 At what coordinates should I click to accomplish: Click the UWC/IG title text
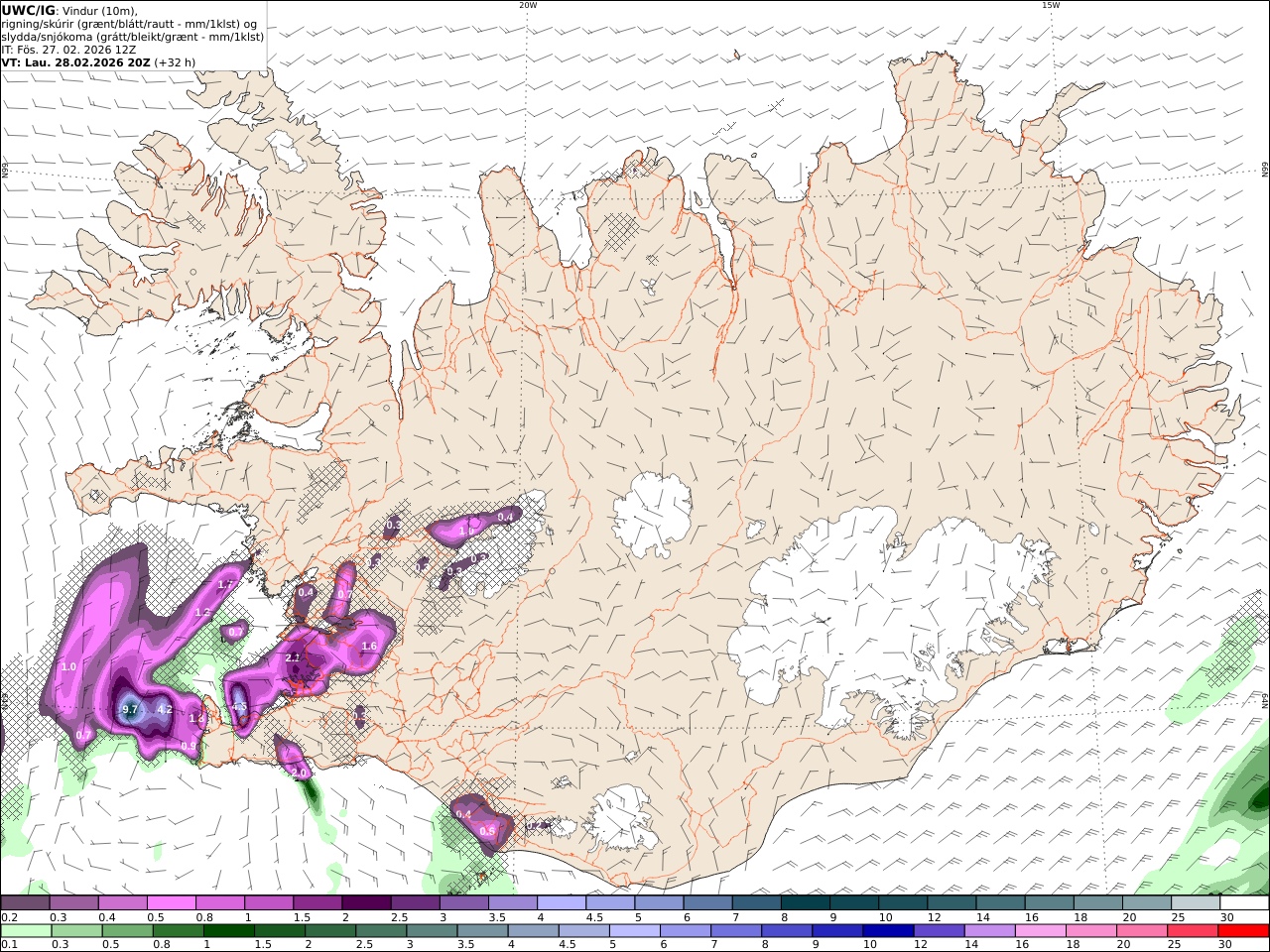pos(29,10)
